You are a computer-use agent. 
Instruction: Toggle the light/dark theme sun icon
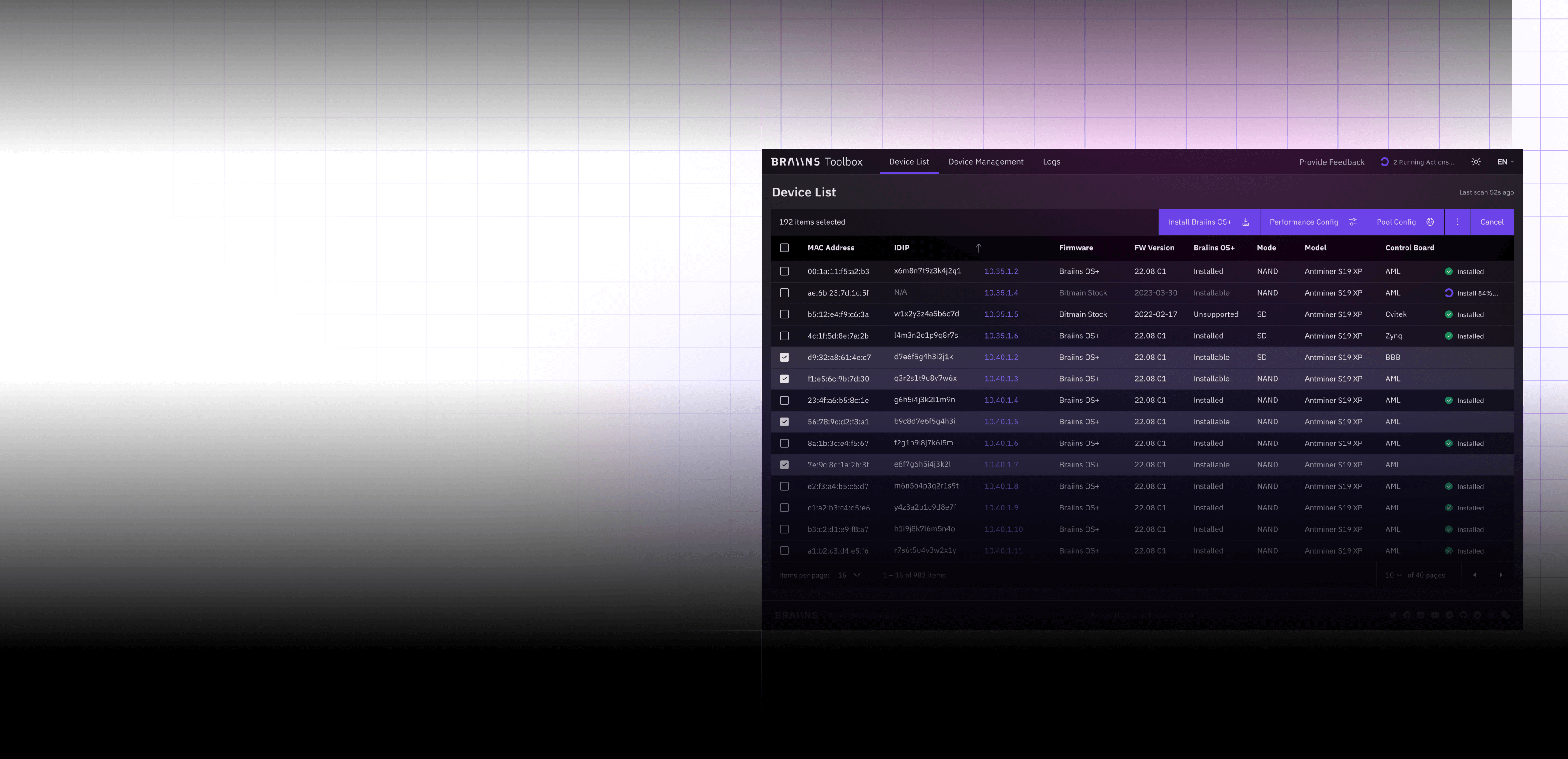coord(1476,162)
